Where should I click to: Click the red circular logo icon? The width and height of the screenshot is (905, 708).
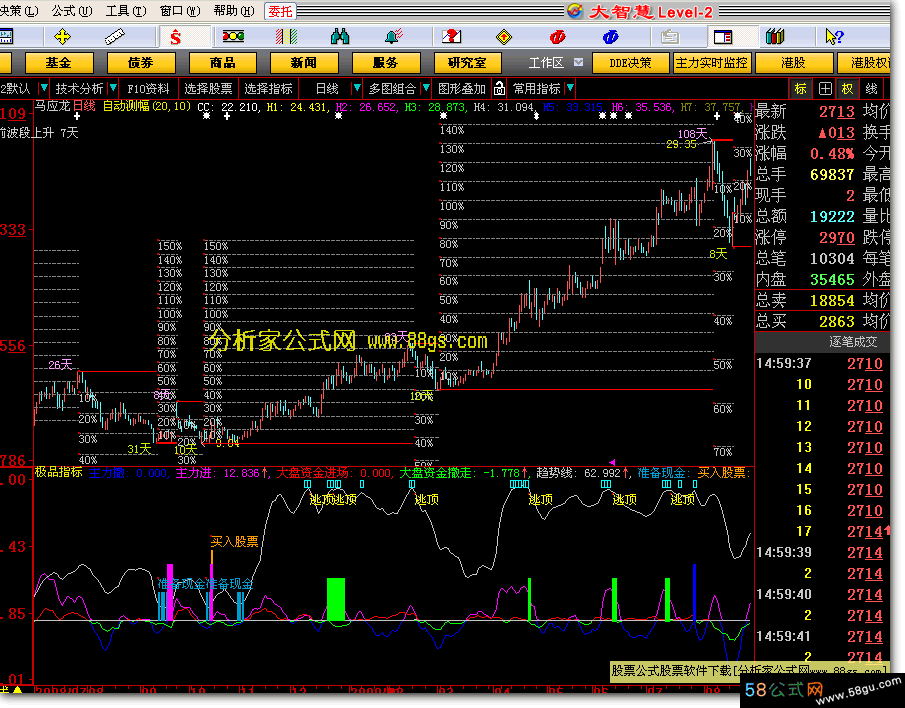tap(558, 38)
